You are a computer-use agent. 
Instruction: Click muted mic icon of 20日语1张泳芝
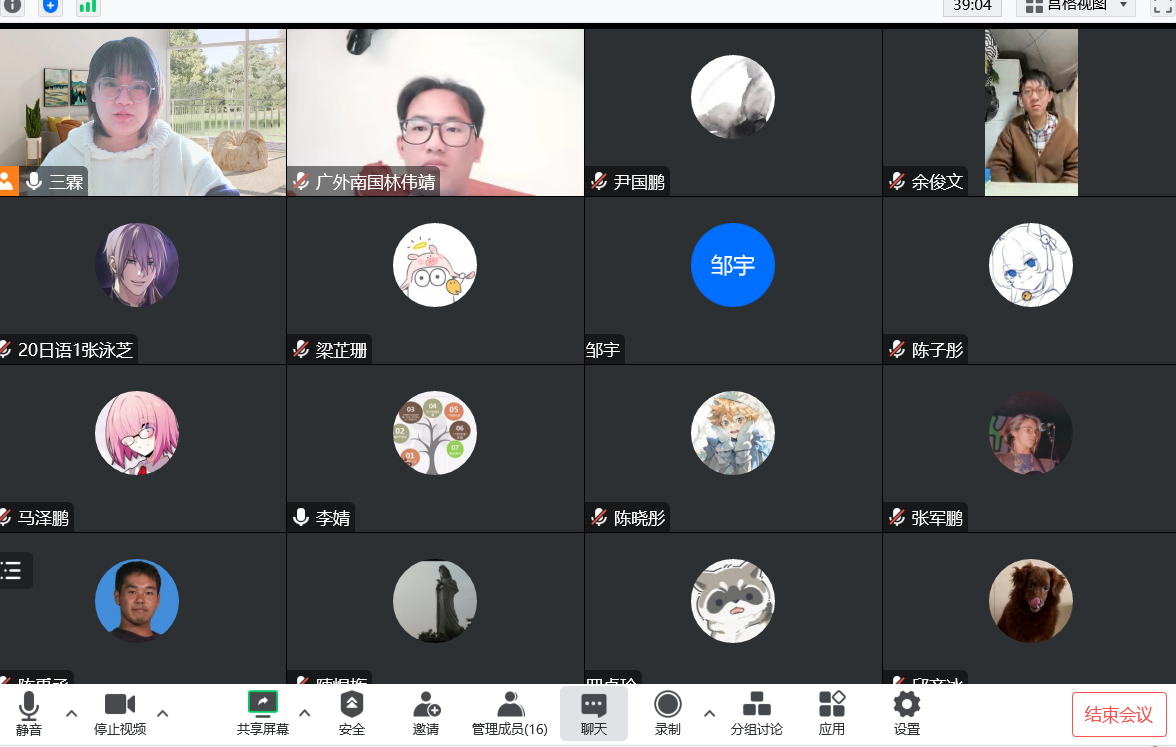pyautogui.click(x=5, y=350)
